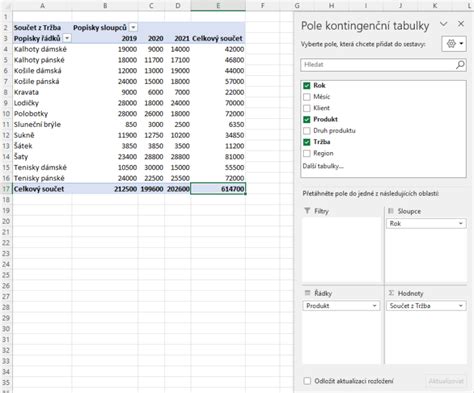Click the Aktualizovat button

(446, 381)
